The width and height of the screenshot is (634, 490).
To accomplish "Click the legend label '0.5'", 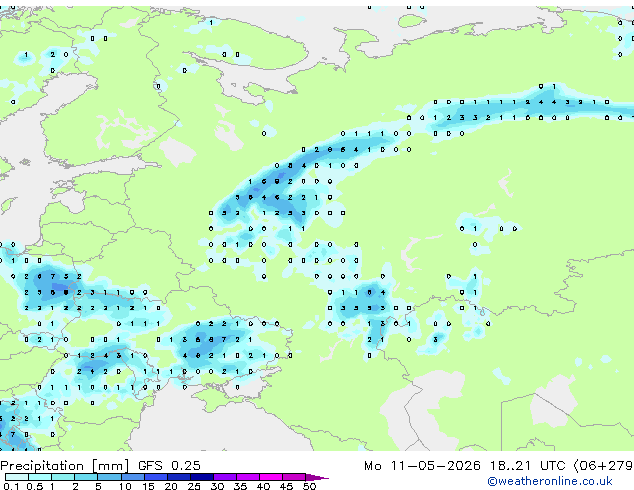I will pyautogui.click(x=35, y=486).
